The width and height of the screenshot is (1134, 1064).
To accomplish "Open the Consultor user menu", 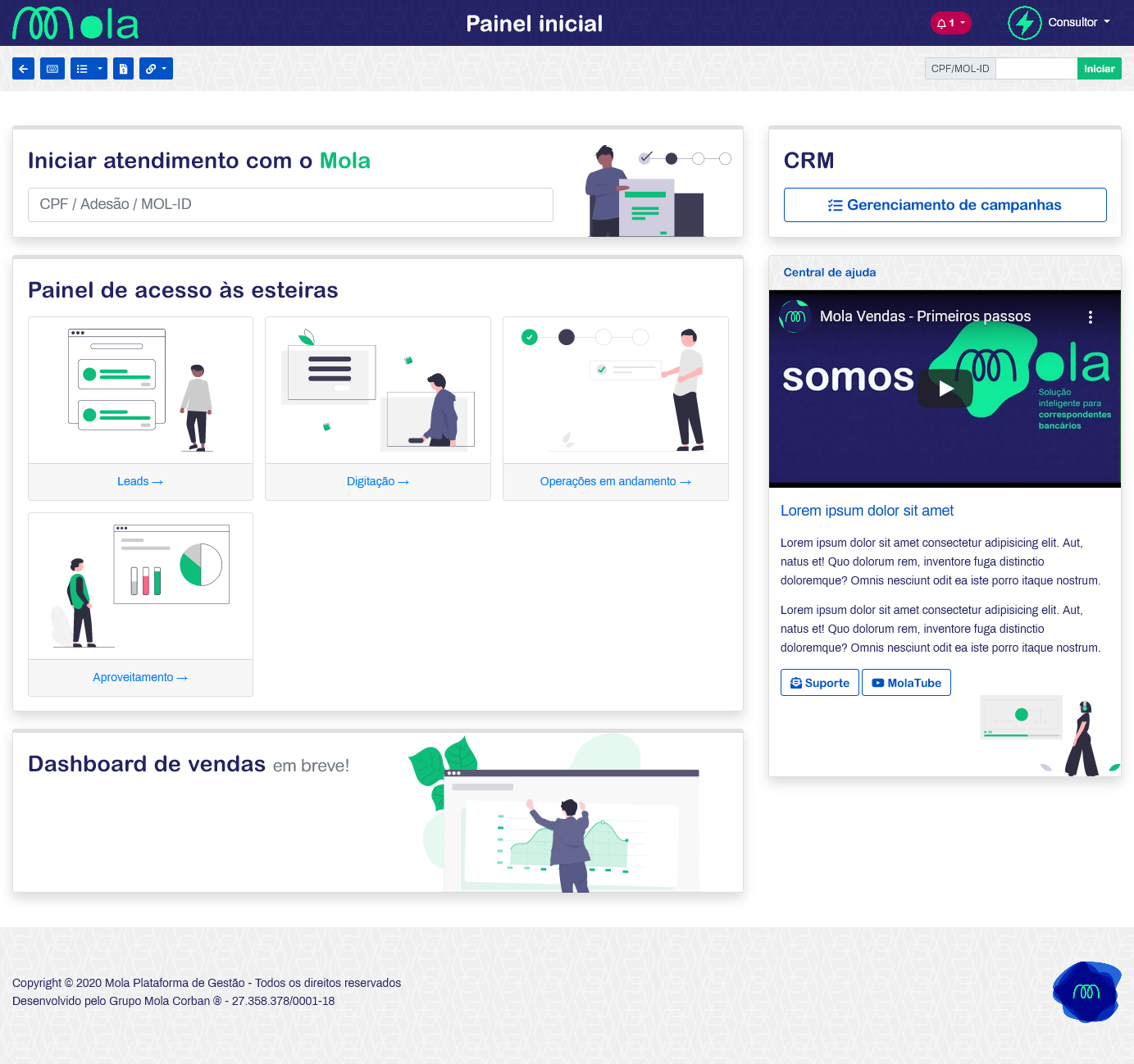I will pyautogui.click(x=1078, y=23).
